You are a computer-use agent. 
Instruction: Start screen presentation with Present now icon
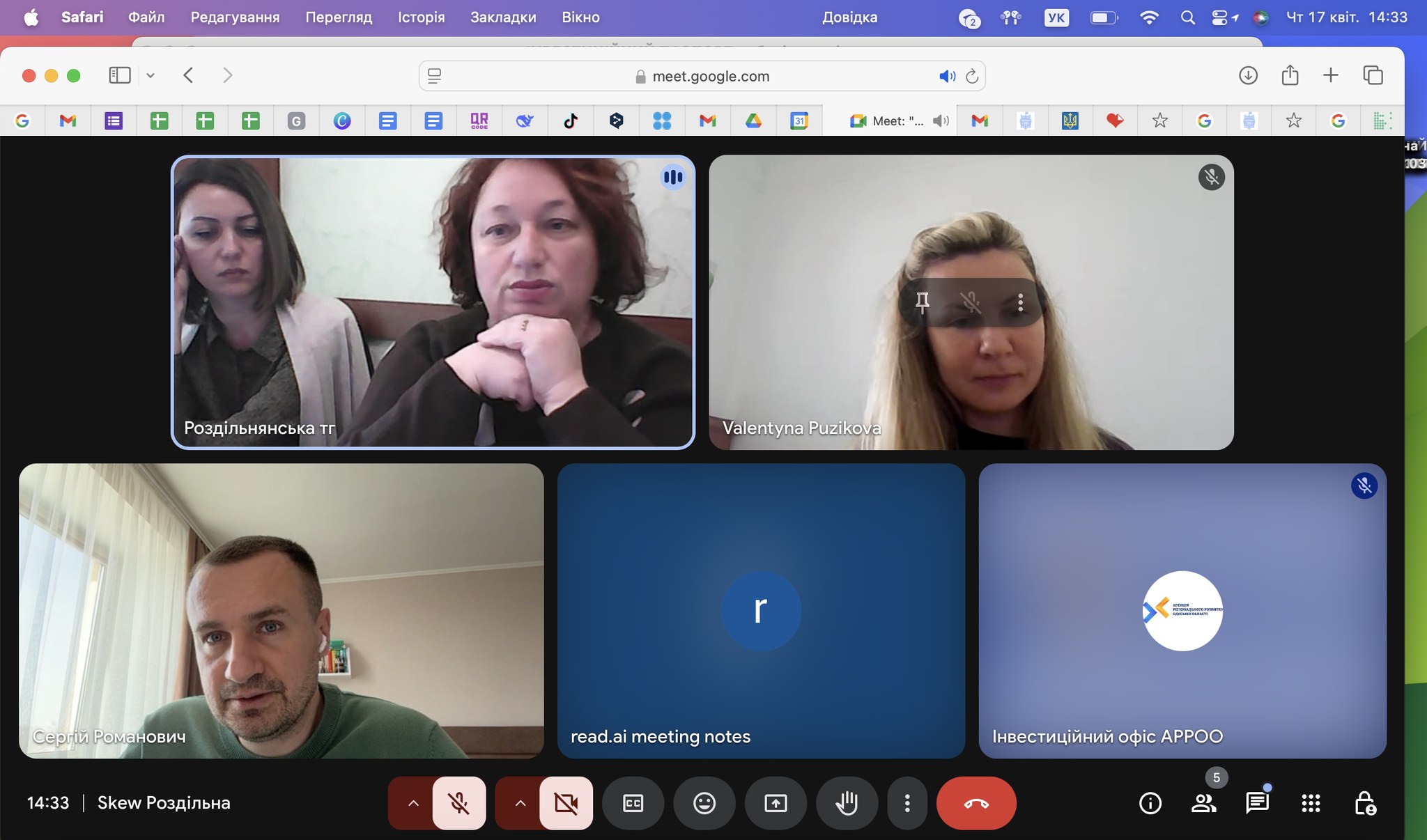pyautogui.click(x=776, y=803)
